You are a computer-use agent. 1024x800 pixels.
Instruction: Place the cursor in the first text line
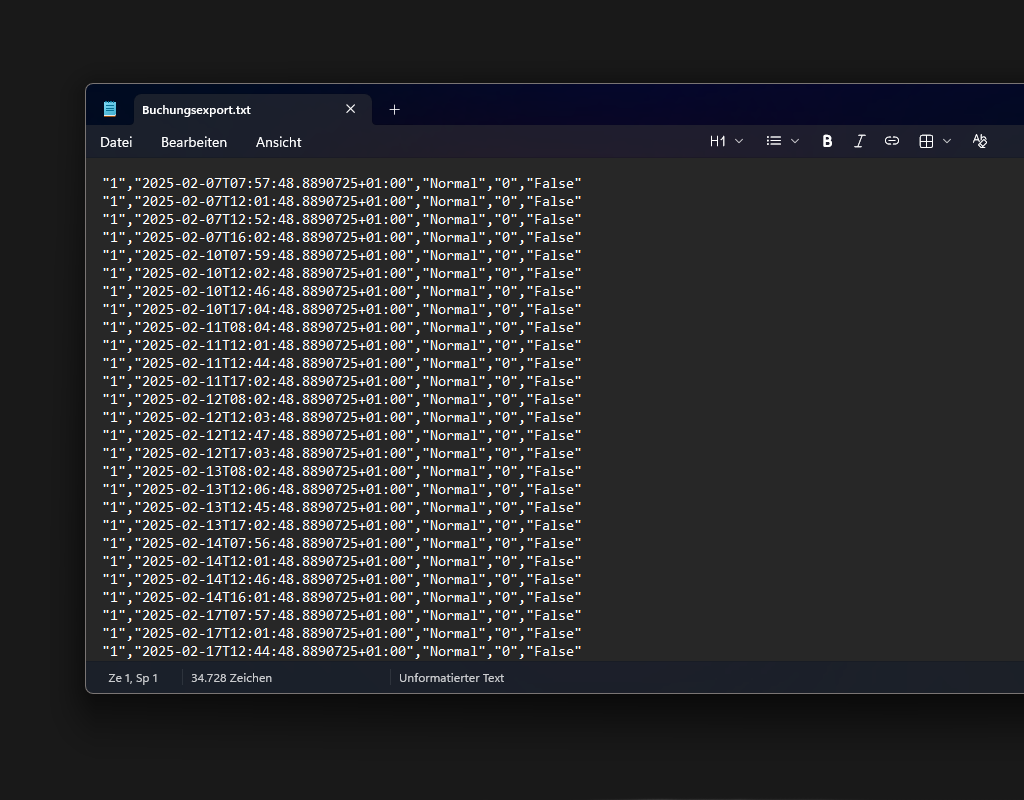(x=340, y=184)
